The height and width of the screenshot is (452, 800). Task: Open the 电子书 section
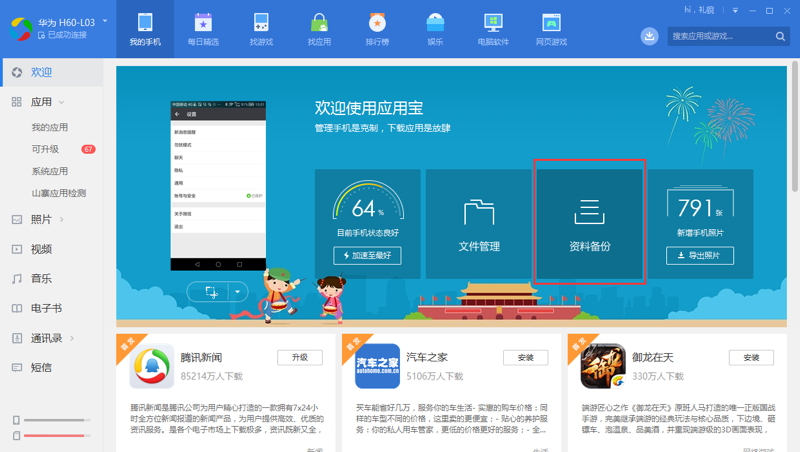46,308
